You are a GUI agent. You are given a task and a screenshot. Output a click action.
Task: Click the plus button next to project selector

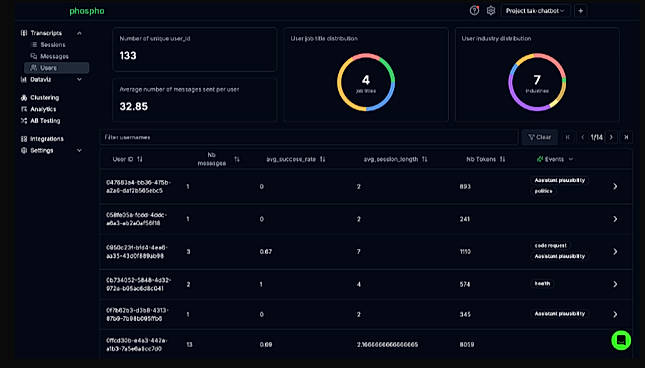point(580,11)
